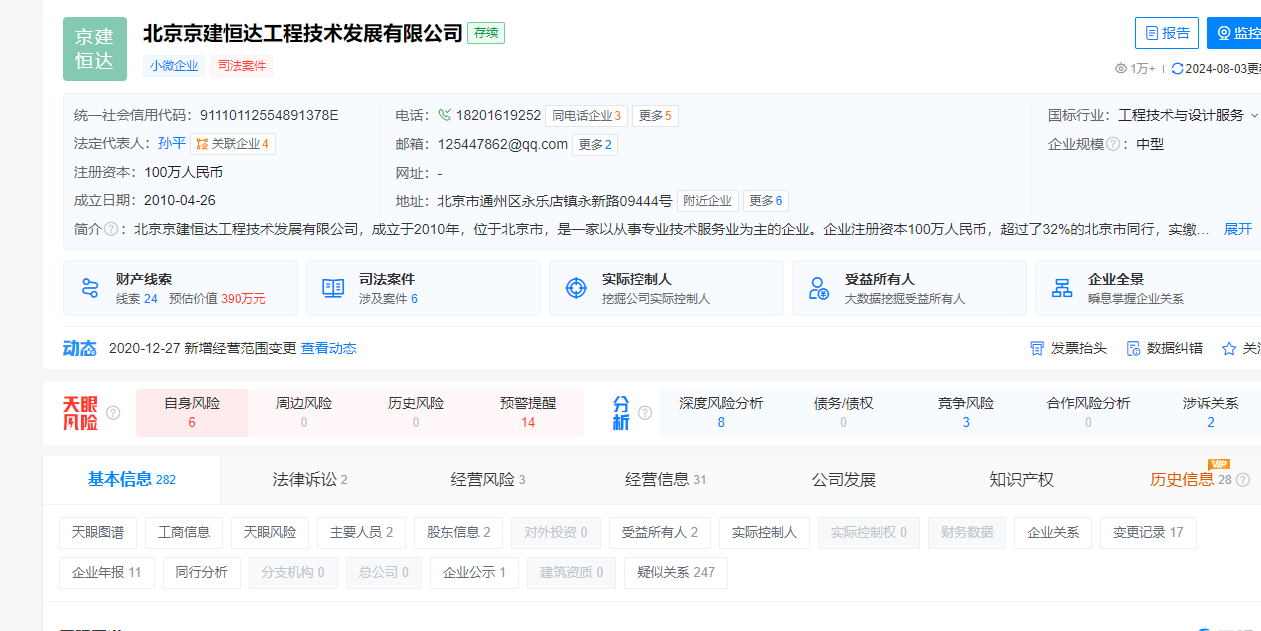Click the 京建恒达 company logo
Screen dimensions: 1261x631
tap(95, 49)
